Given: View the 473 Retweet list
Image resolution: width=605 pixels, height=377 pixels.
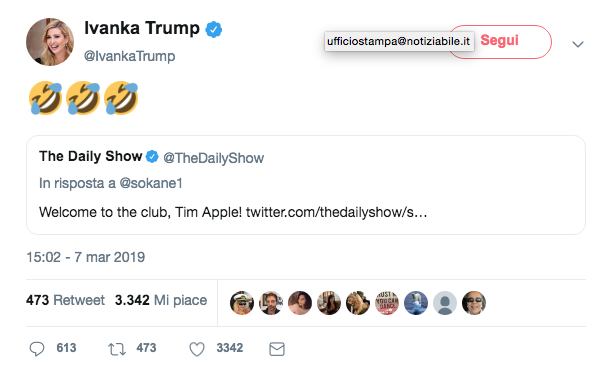Looking at the screenshot, I should (x=65, y=300).
